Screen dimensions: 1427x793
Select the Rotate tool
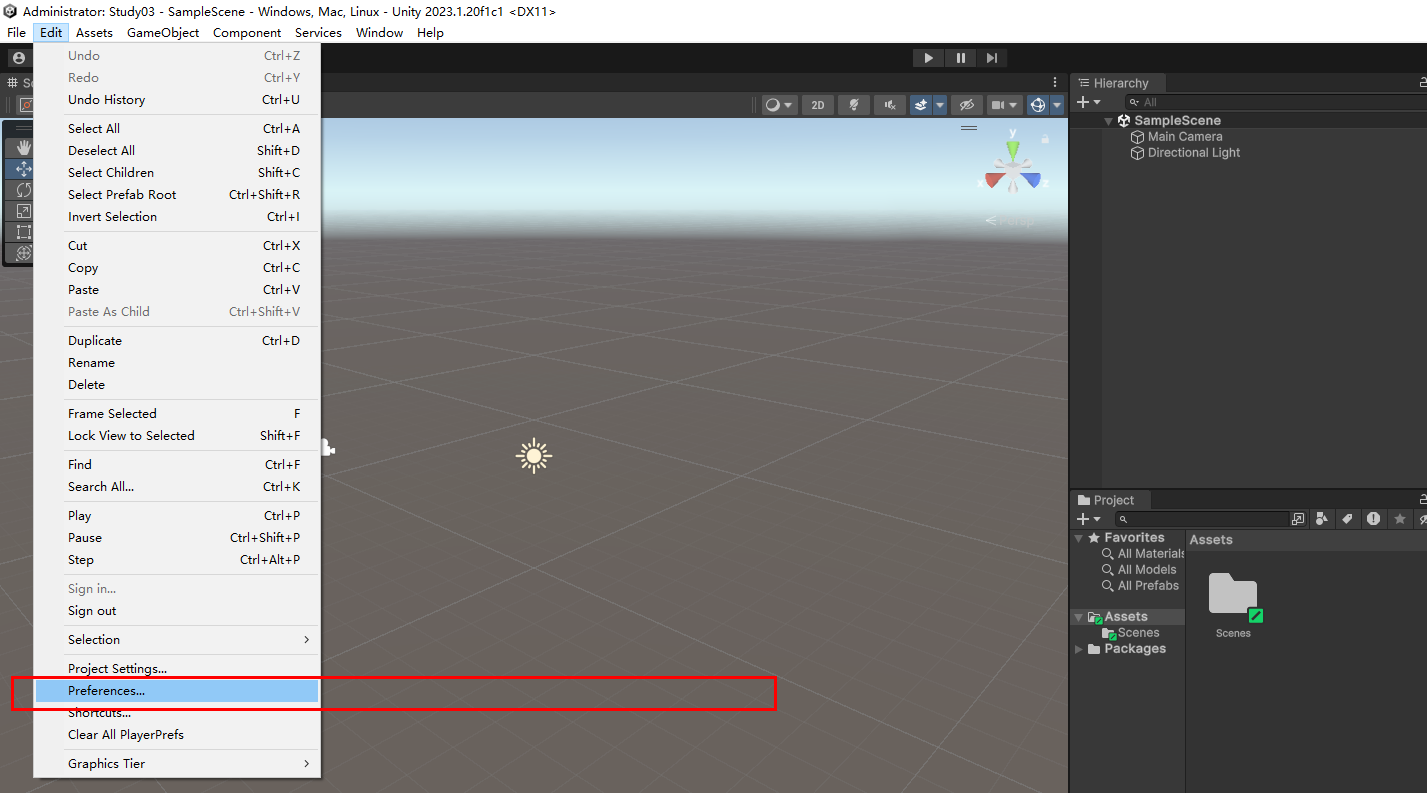[22, 189]
